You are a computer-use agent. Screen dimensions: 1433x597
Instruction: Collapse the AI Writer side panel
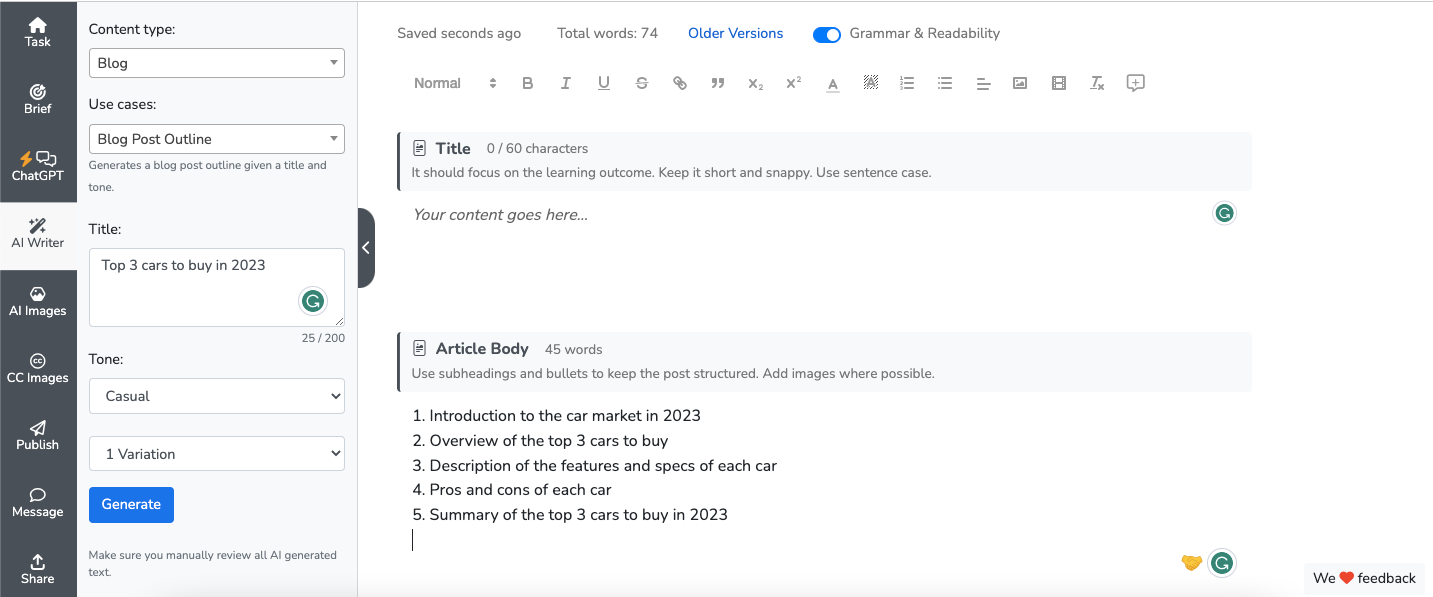coord(366,248)
